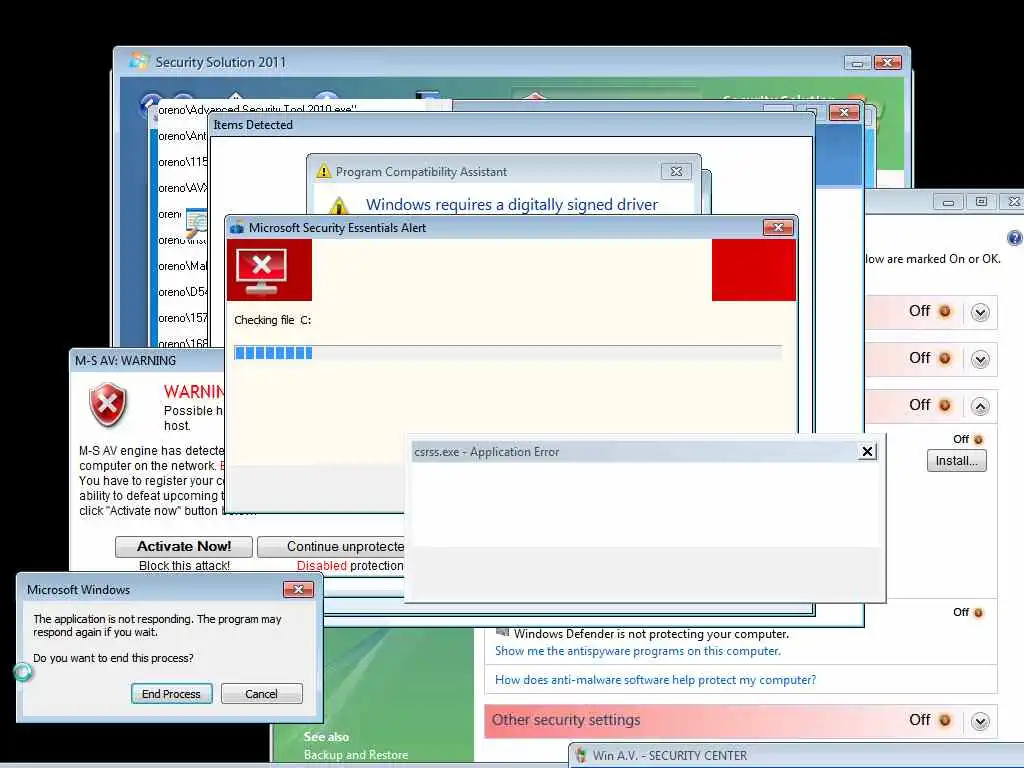
Task: Click the checking file progress bar
Action: click(x=507, y=353)
